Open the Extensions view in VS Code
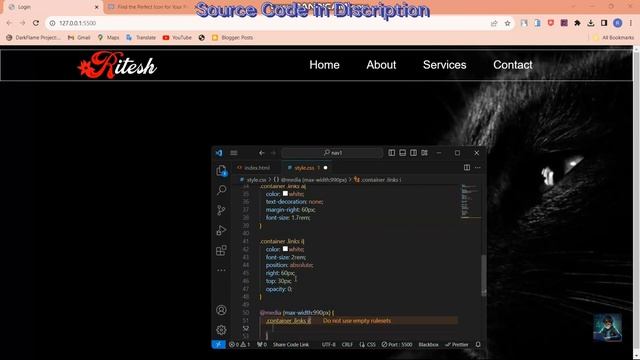This screenshot has height=360, width=640. [221, 250]
